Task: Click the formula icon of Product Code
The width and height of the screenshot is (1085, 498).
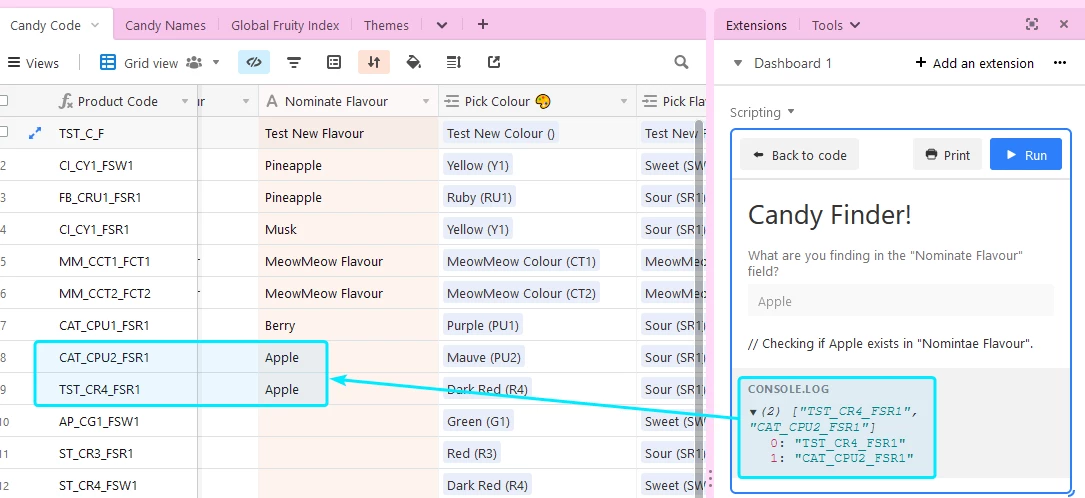Action: [x=66, y=102]
